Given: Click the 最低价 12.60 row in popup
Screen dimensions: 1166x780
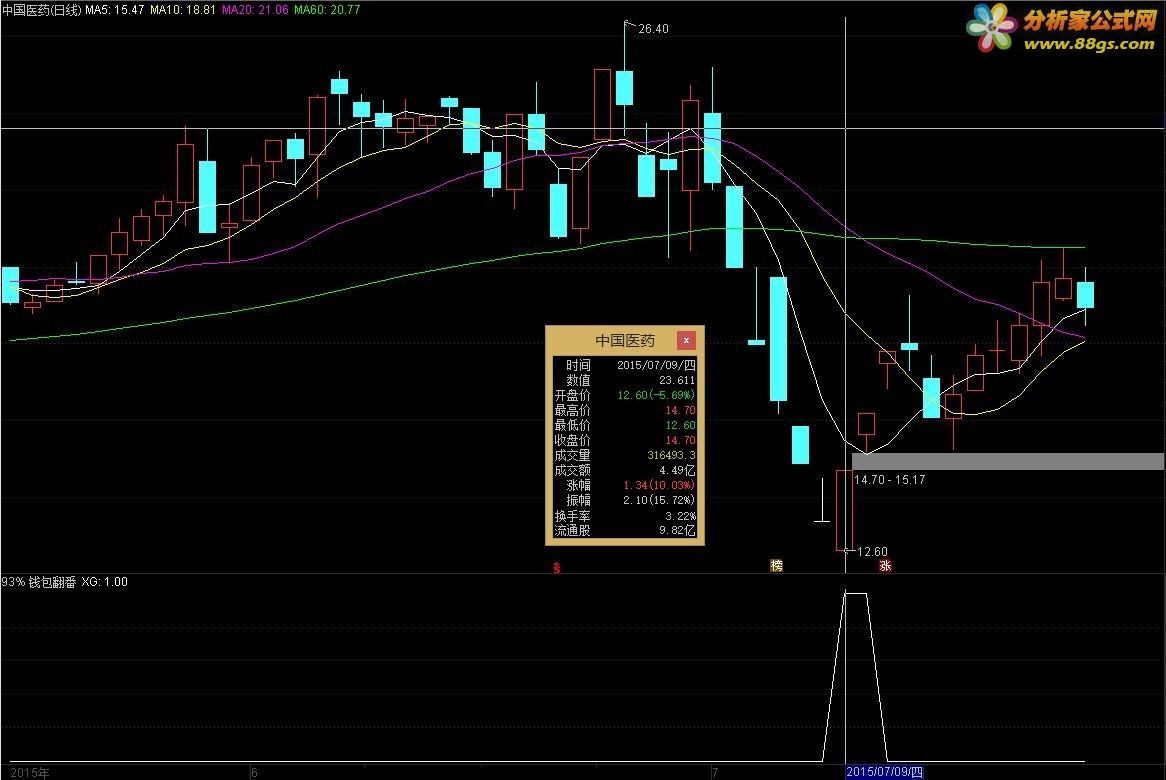Looking at the screenshot, I should pos(625,425).
